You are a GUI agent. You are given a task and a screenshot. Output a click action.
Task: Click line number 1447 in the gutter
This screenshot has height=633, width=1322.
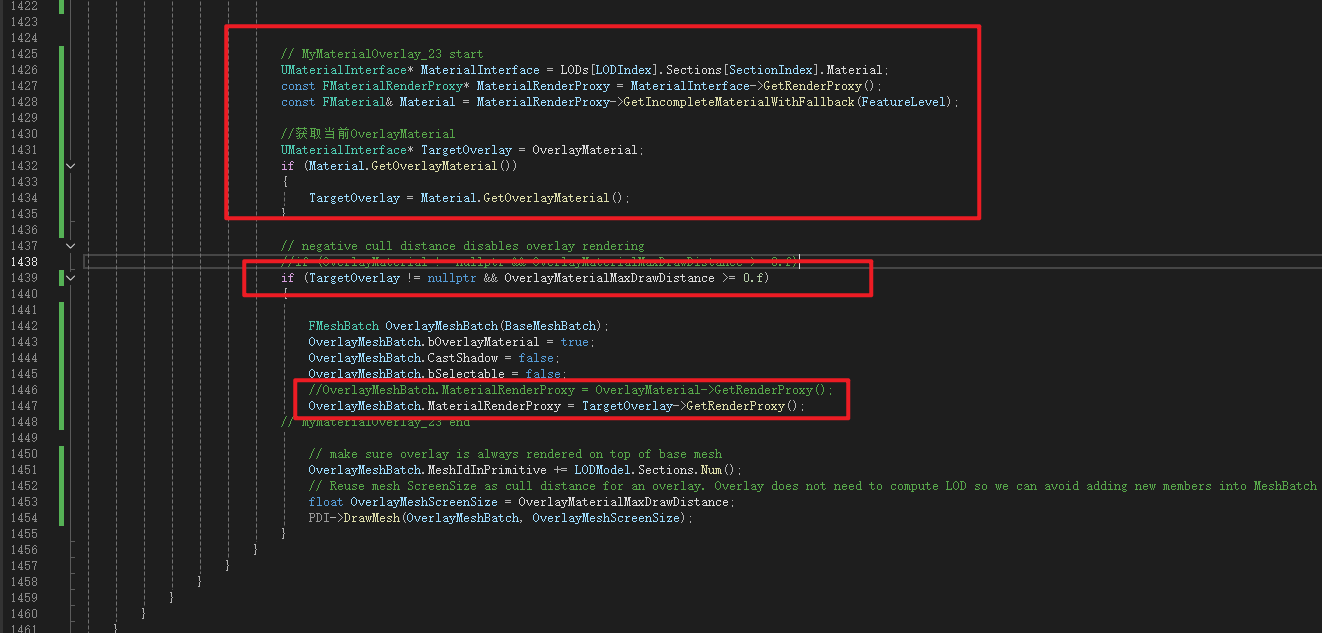click(x=22, y=406)
